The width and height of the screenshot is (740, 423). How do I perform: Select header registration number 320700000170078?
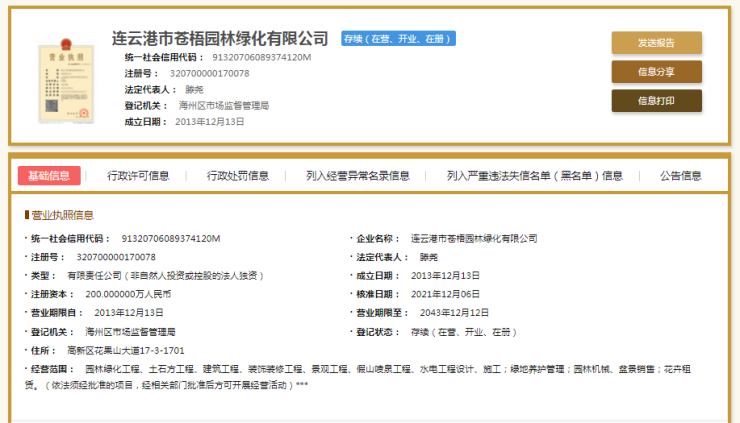click(210, 73)
